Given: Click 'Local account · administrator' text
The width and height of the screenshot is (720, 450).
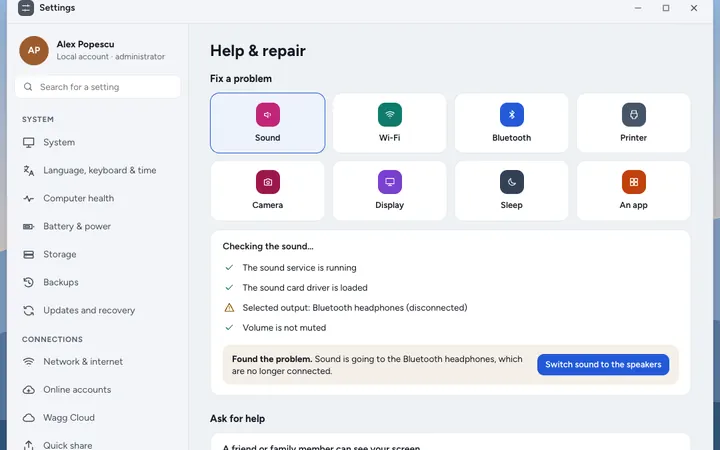Looking at the screenshot, I should coord(111,56).
